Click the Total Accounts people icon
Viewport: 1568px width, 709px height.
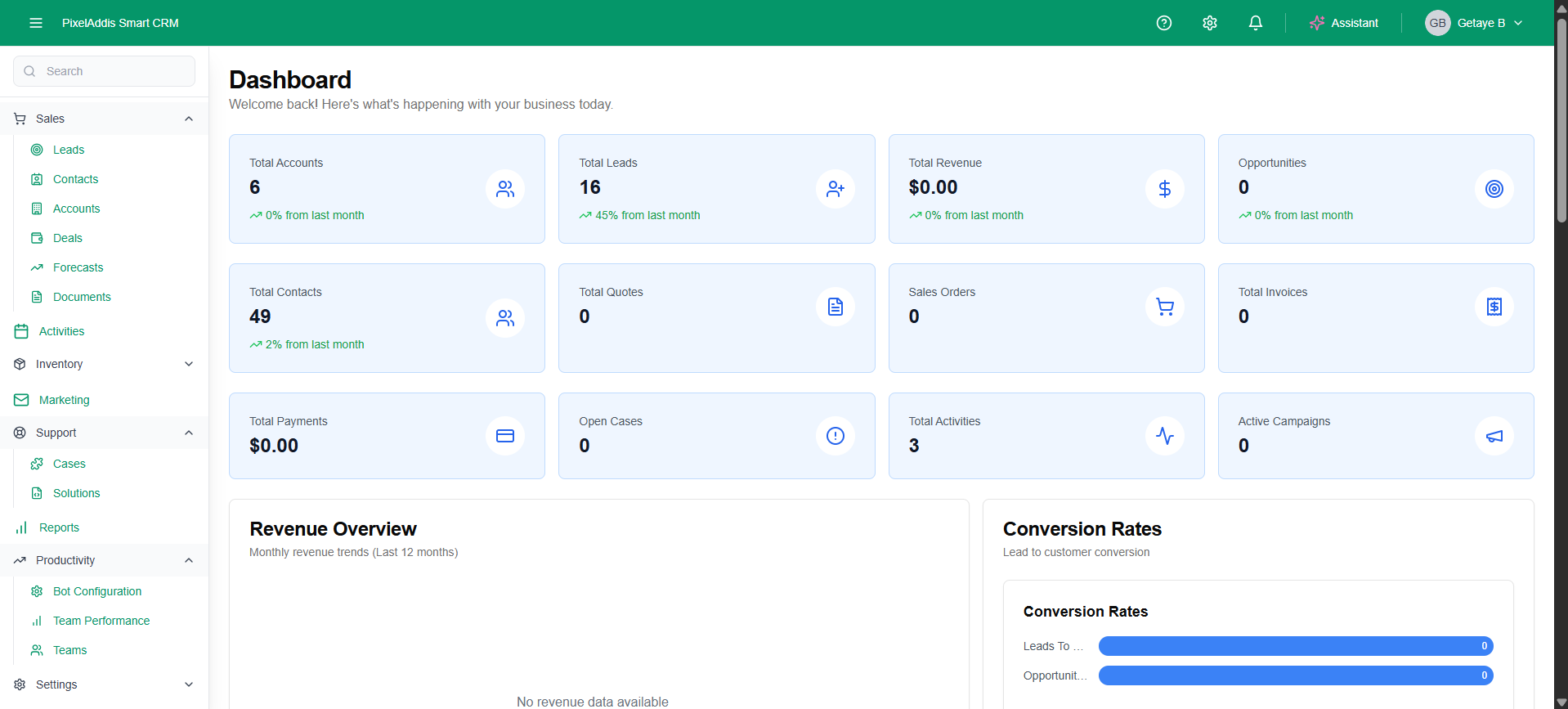tap(505, 189)
